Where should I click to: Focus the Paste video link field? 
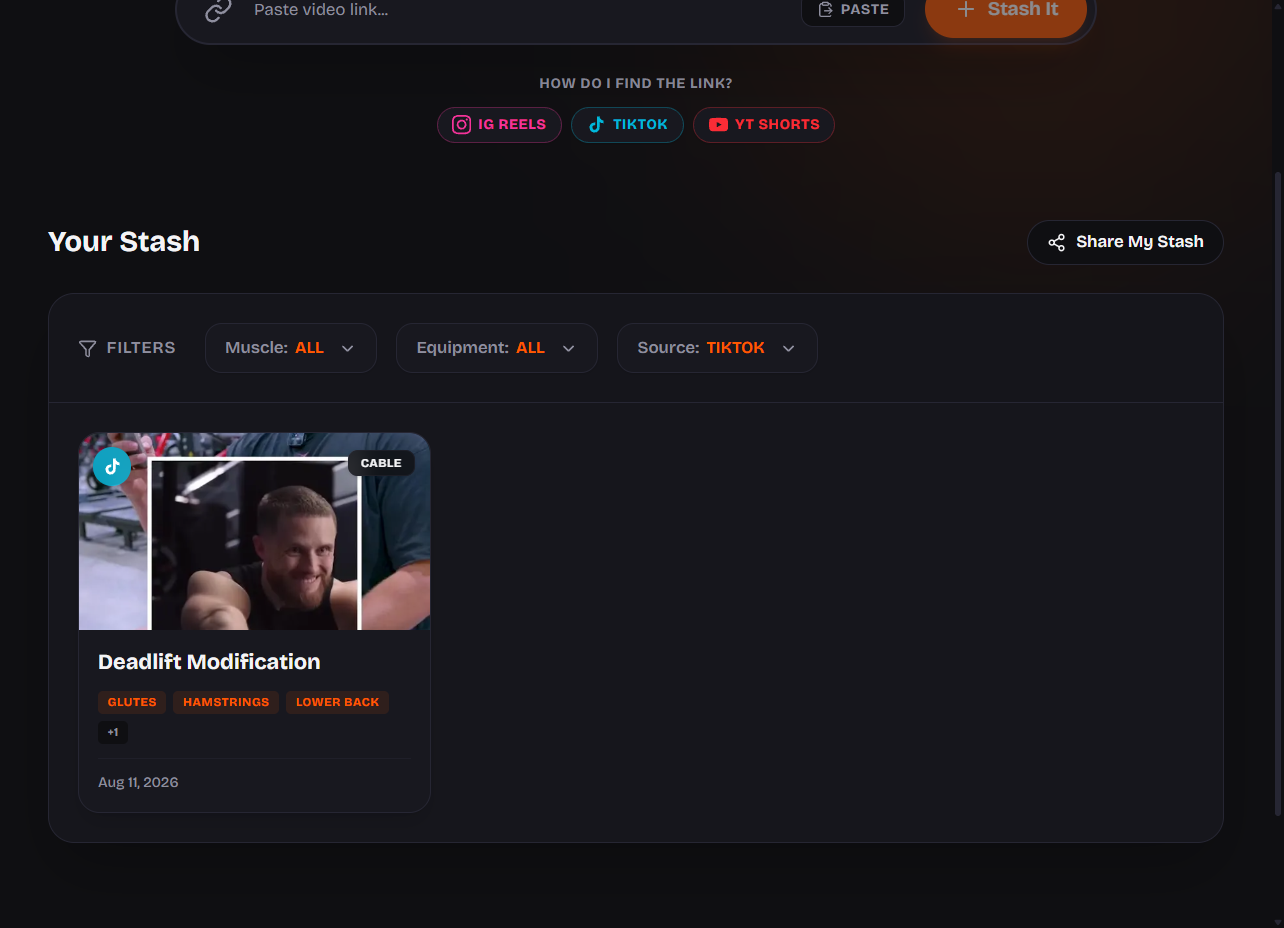(x=520, y=10)
